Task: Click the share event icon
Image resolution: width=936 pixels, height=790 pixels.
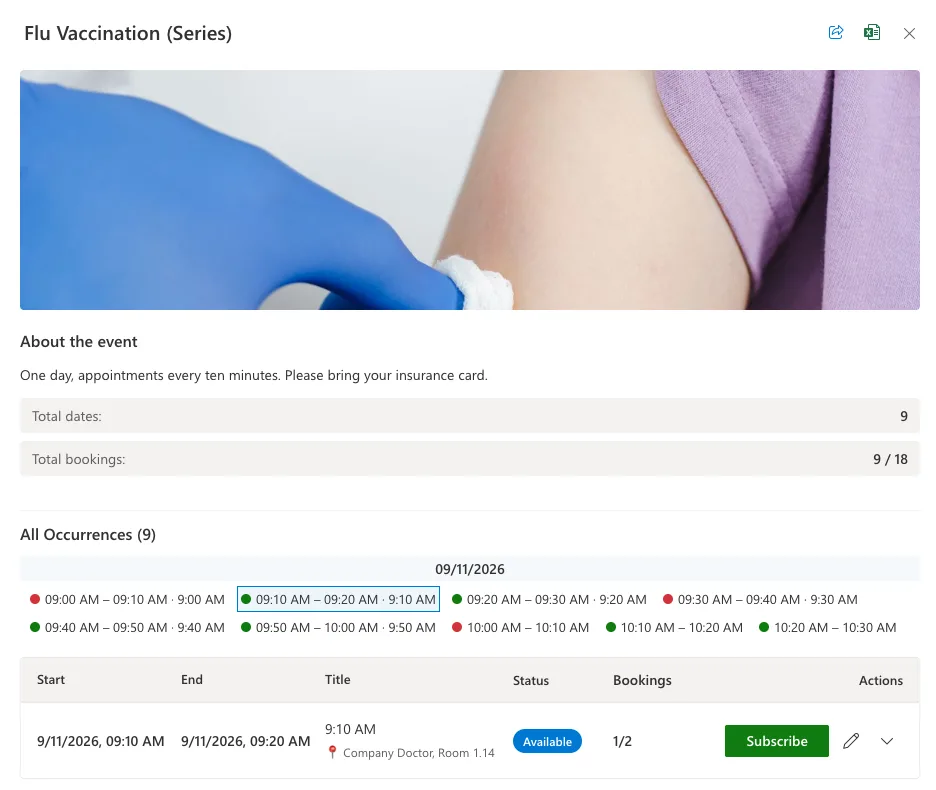Action: click(x=836, y=32)
